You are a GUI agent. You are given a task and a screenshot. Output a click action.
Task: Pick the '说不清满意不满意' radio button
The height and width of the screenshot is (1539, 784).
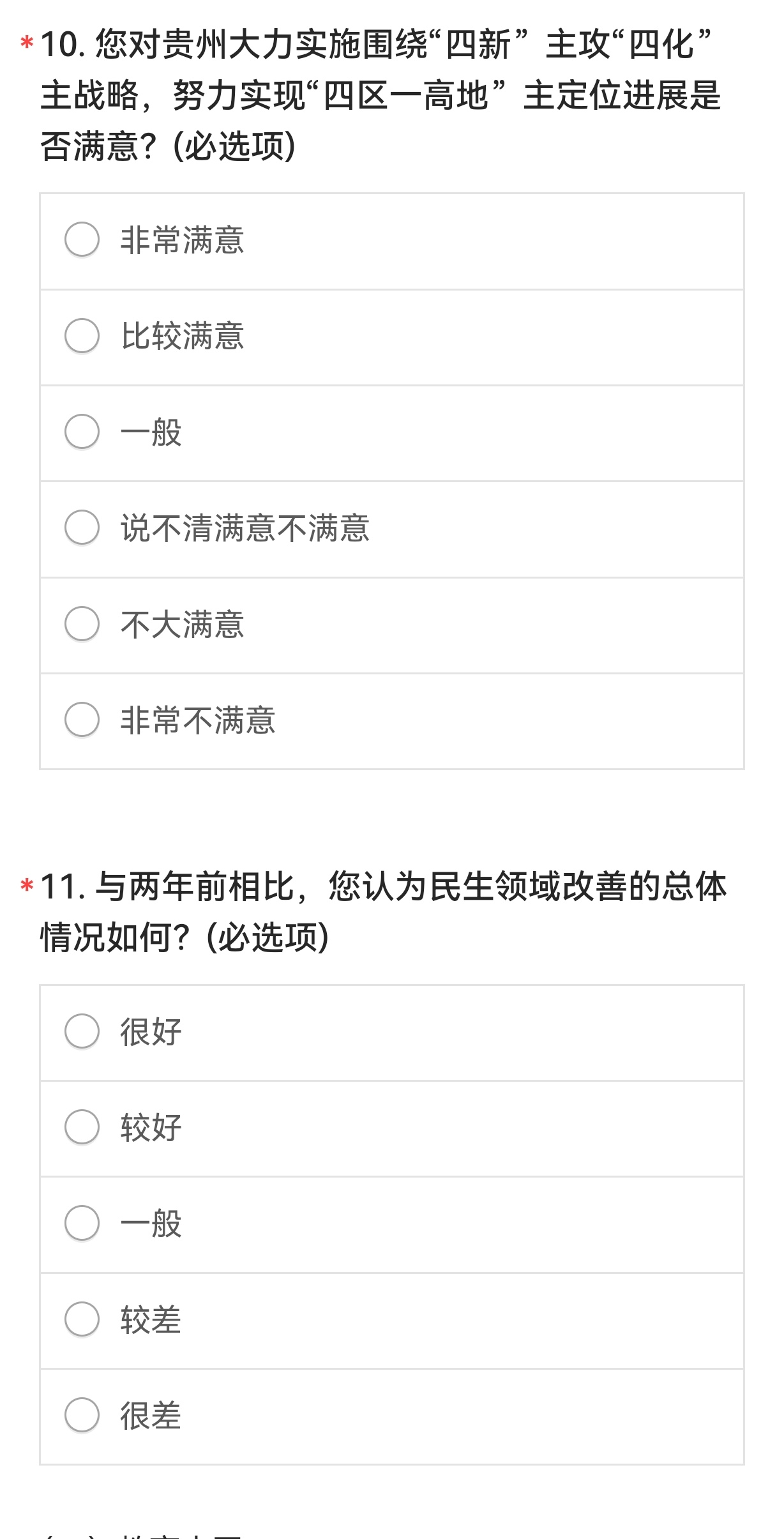82,527
